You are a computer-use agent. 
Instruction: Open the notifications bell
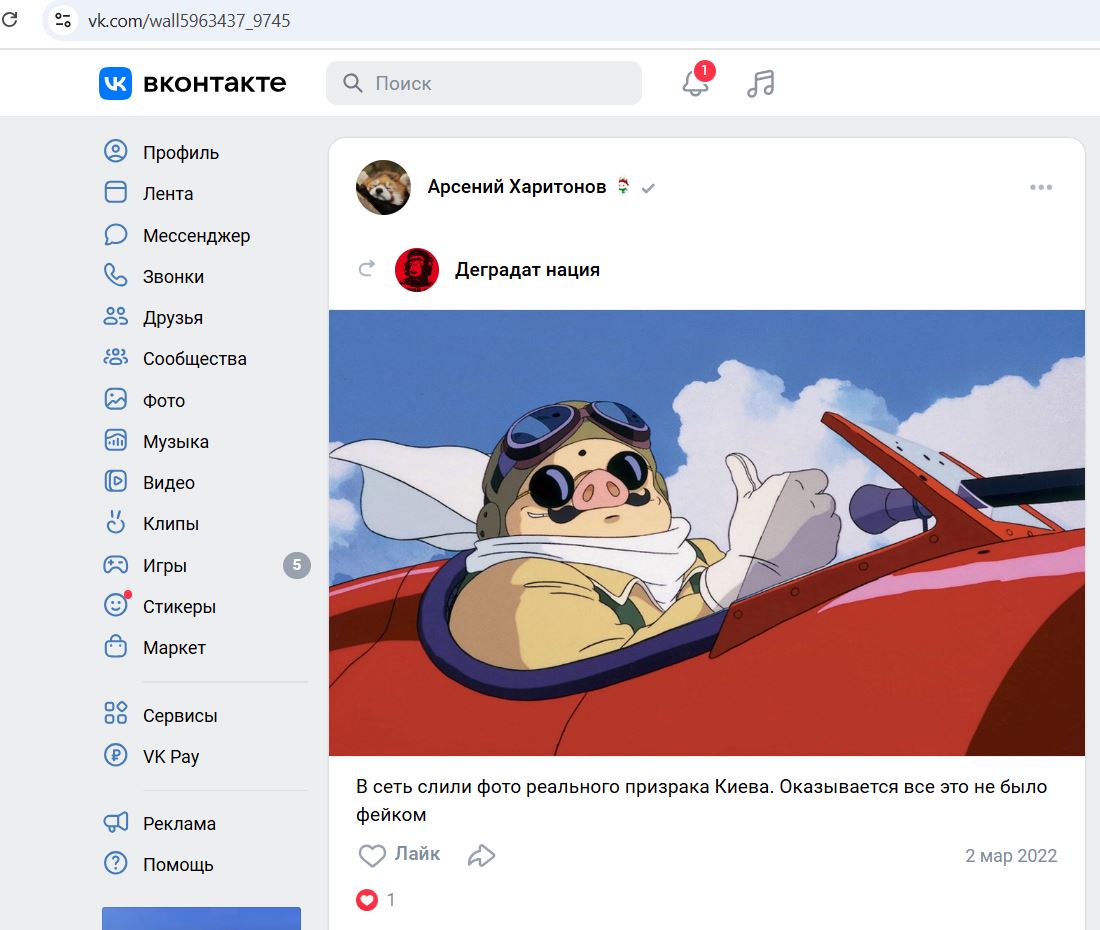coord(696,83)
